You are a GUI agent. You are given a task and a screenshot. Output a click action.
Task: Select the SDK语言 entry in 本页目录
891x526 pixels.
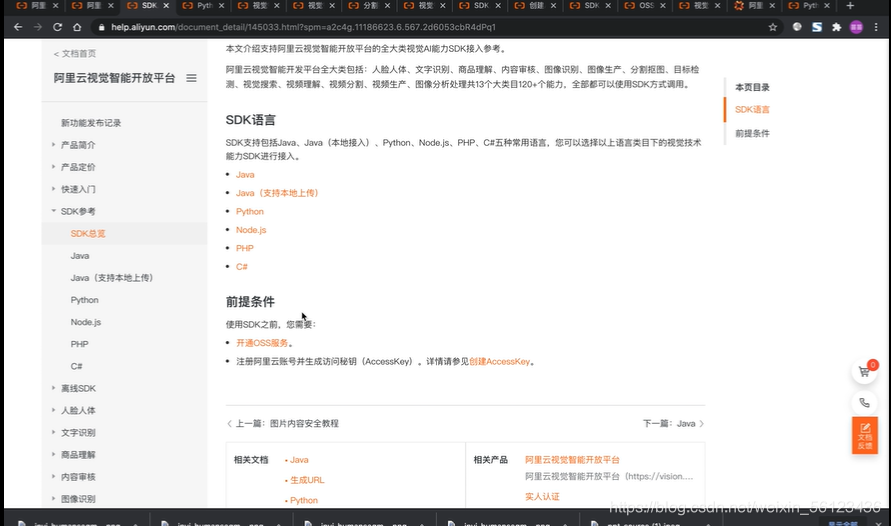[x=752, y=110]
